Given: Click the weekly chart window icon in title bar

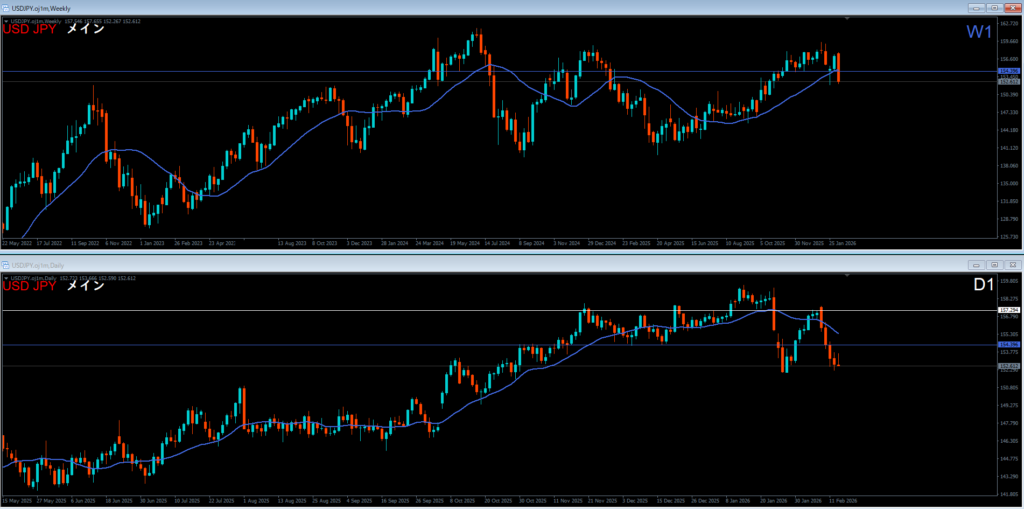Looking at the screenshot, I should click(x=6, y=7).
